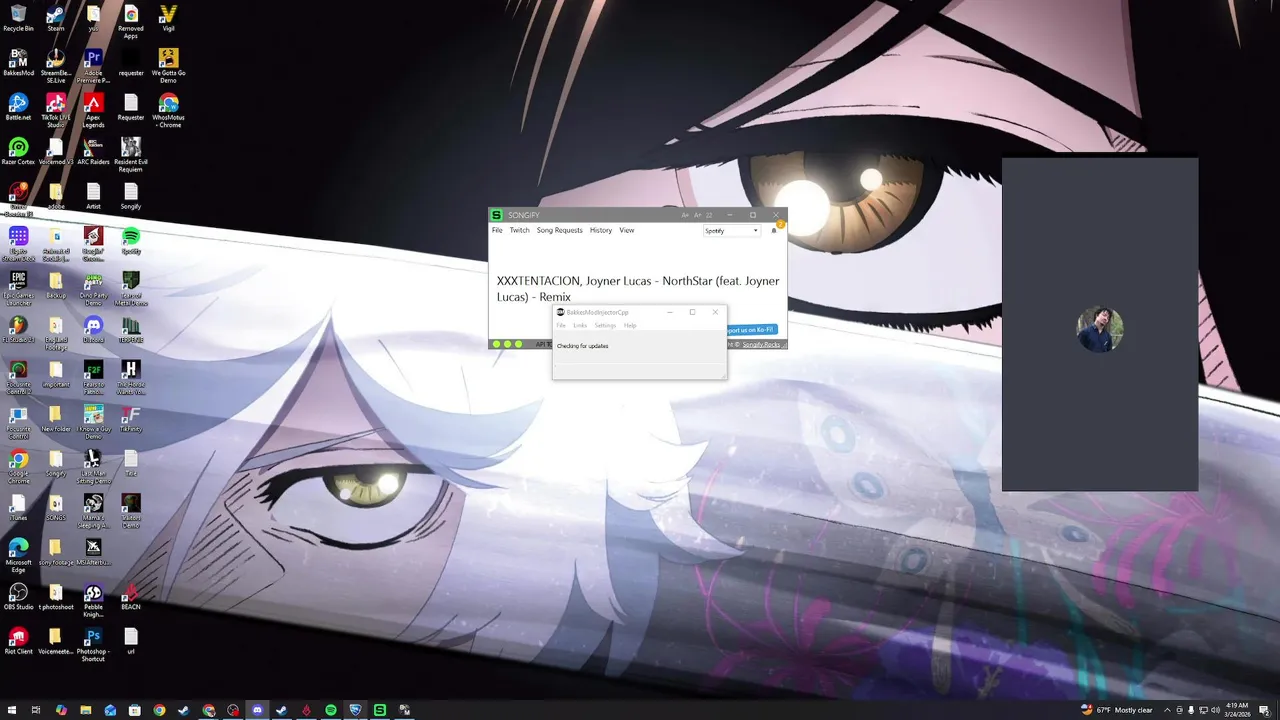
Task: Open the Song Requests menu in Songify
Action: click(x=559, y=230)
